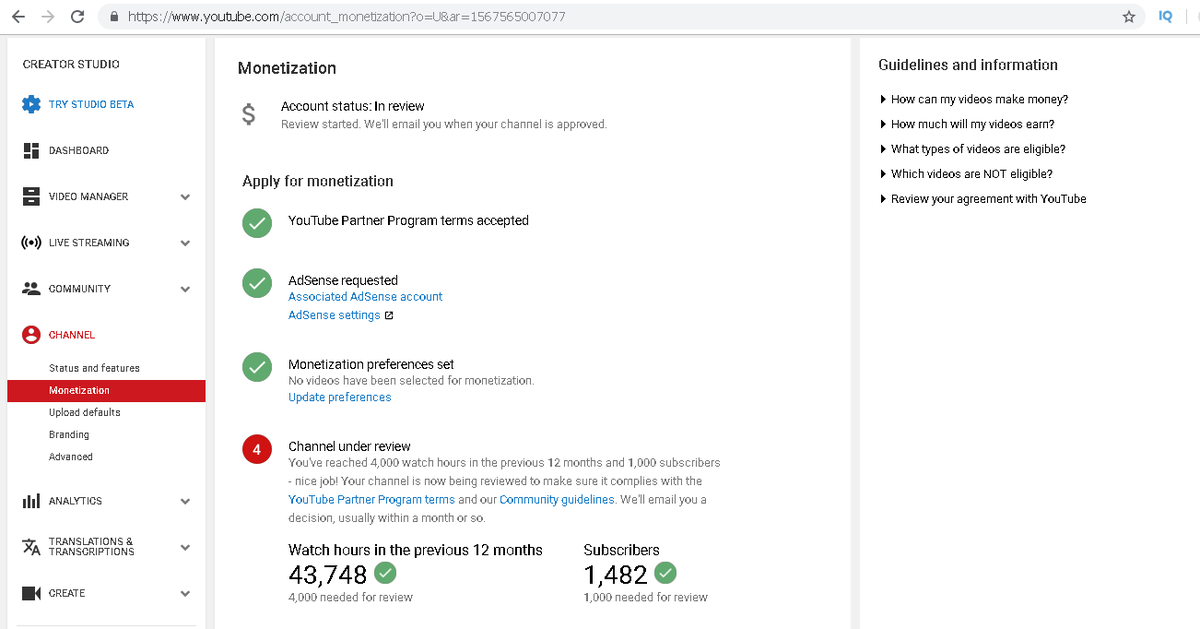Click 'Account status: In review' text
This screenshot has height=629, width=1200.
click(352, 106)
